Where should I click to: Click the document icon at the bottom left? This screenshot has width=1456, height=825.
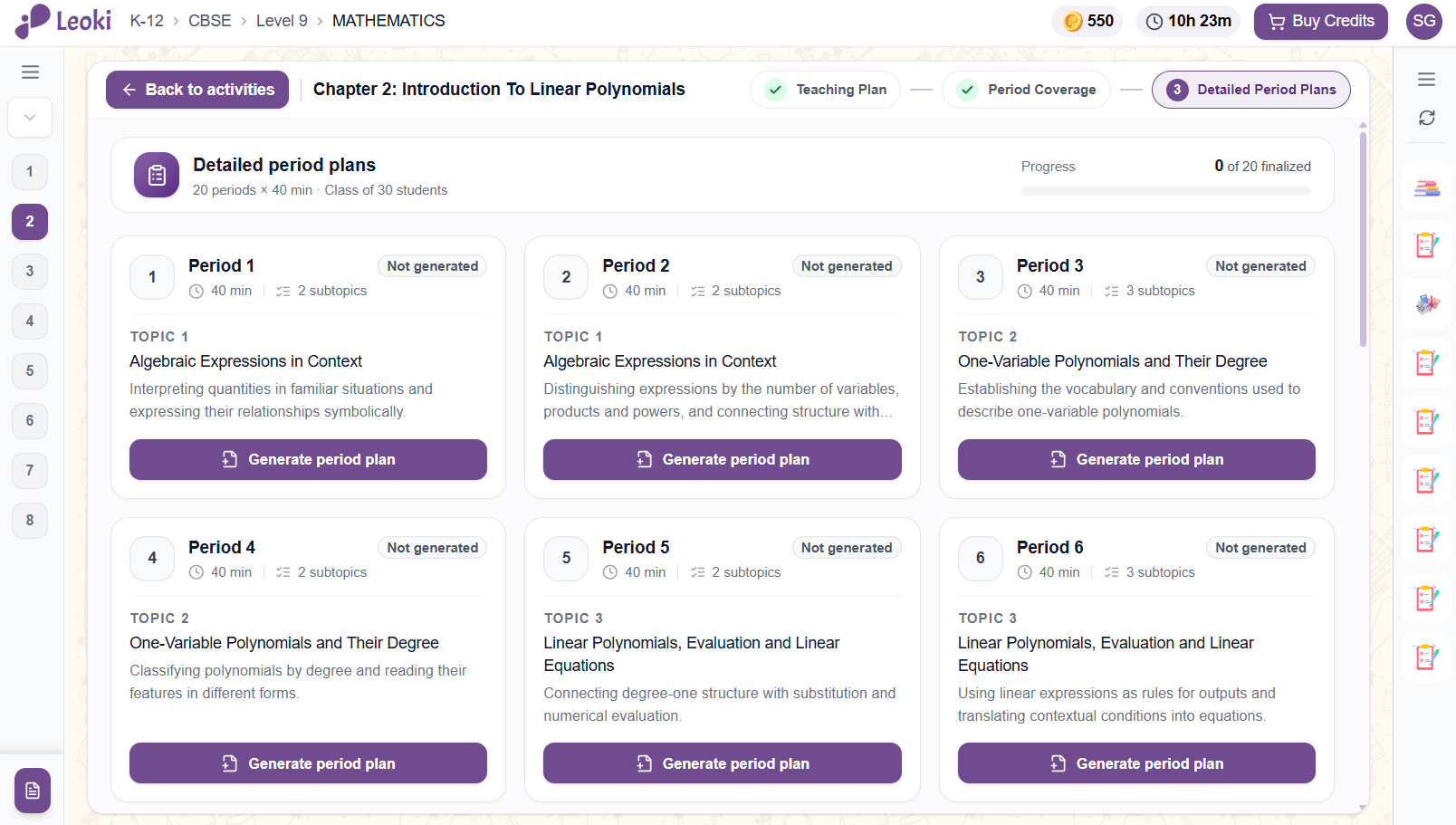[33, 791]
